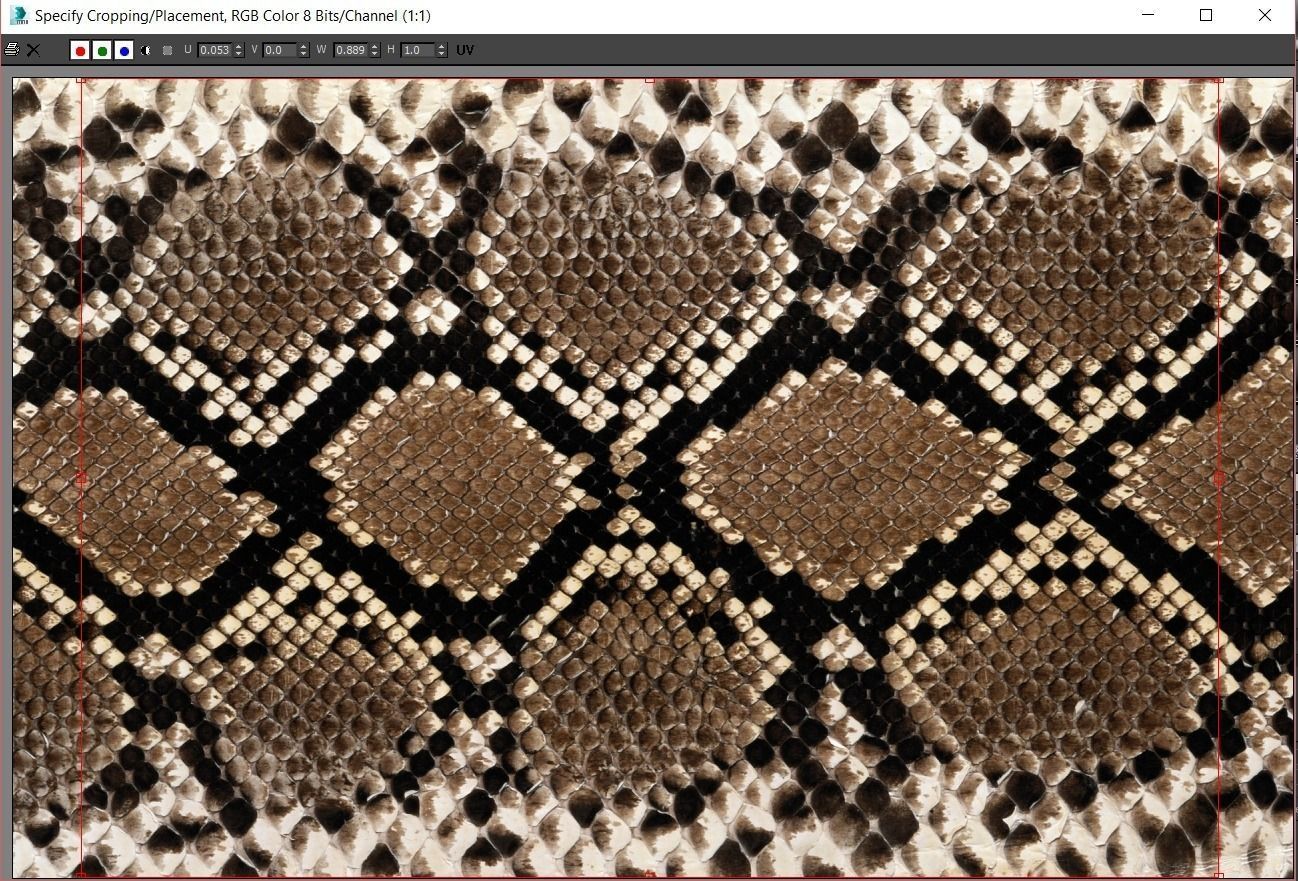Click the top-center crop region handle
The height and width of the screenshot is (881, 1298).
click(650, 80)
